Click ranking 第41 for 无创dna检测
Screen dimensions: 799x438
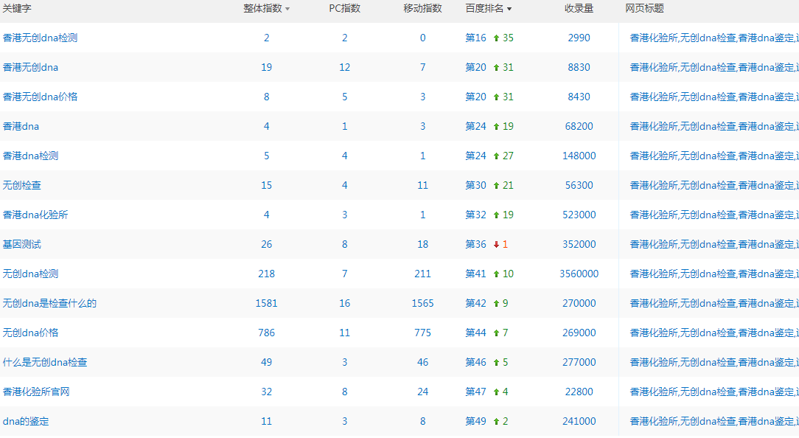(475, 274)
